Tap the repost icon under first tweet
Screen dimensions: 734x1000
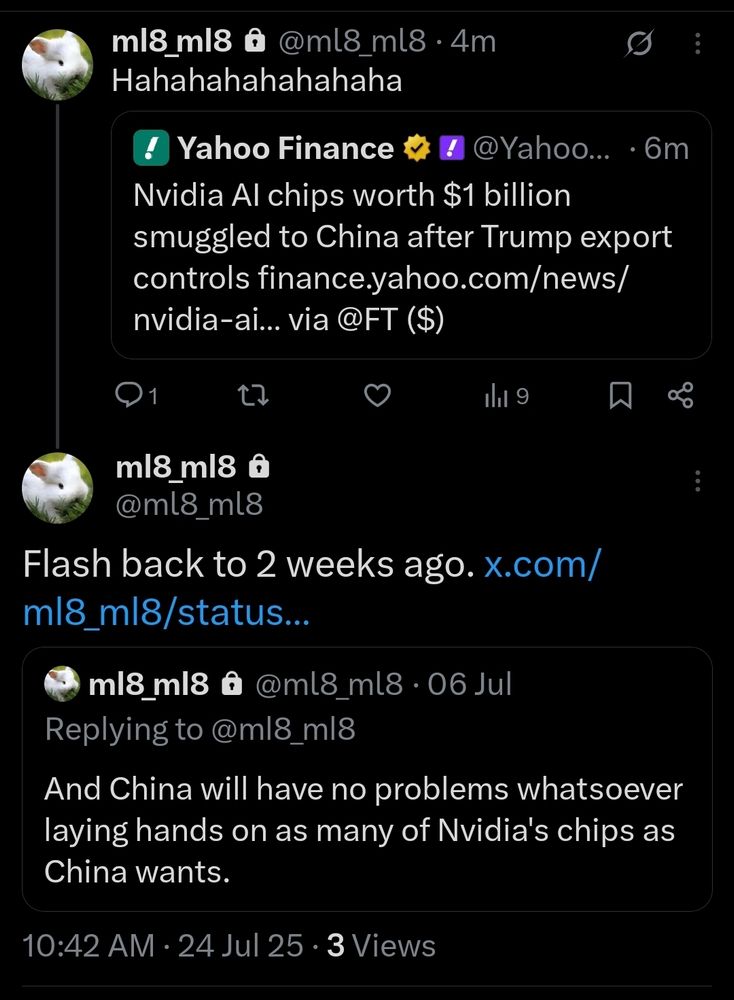pos(253,396)
